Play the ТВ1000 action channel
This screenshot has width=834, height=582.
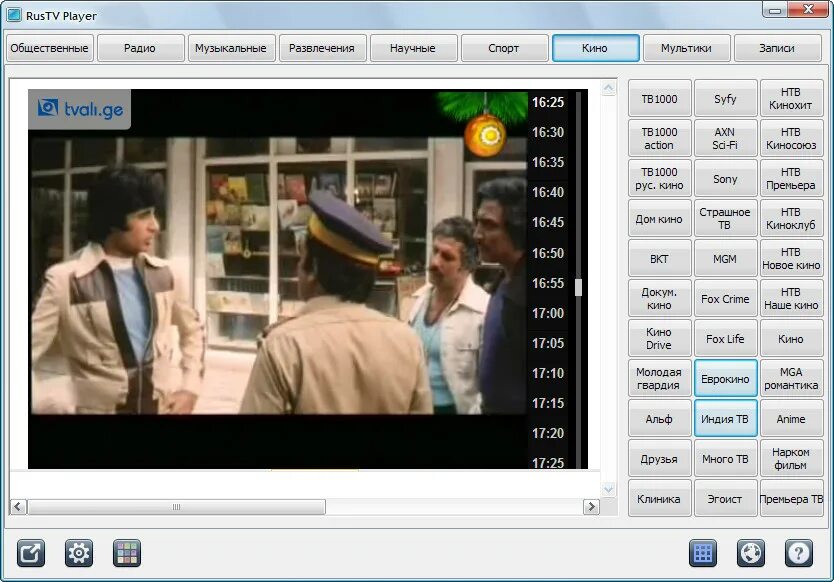[660, 138]
